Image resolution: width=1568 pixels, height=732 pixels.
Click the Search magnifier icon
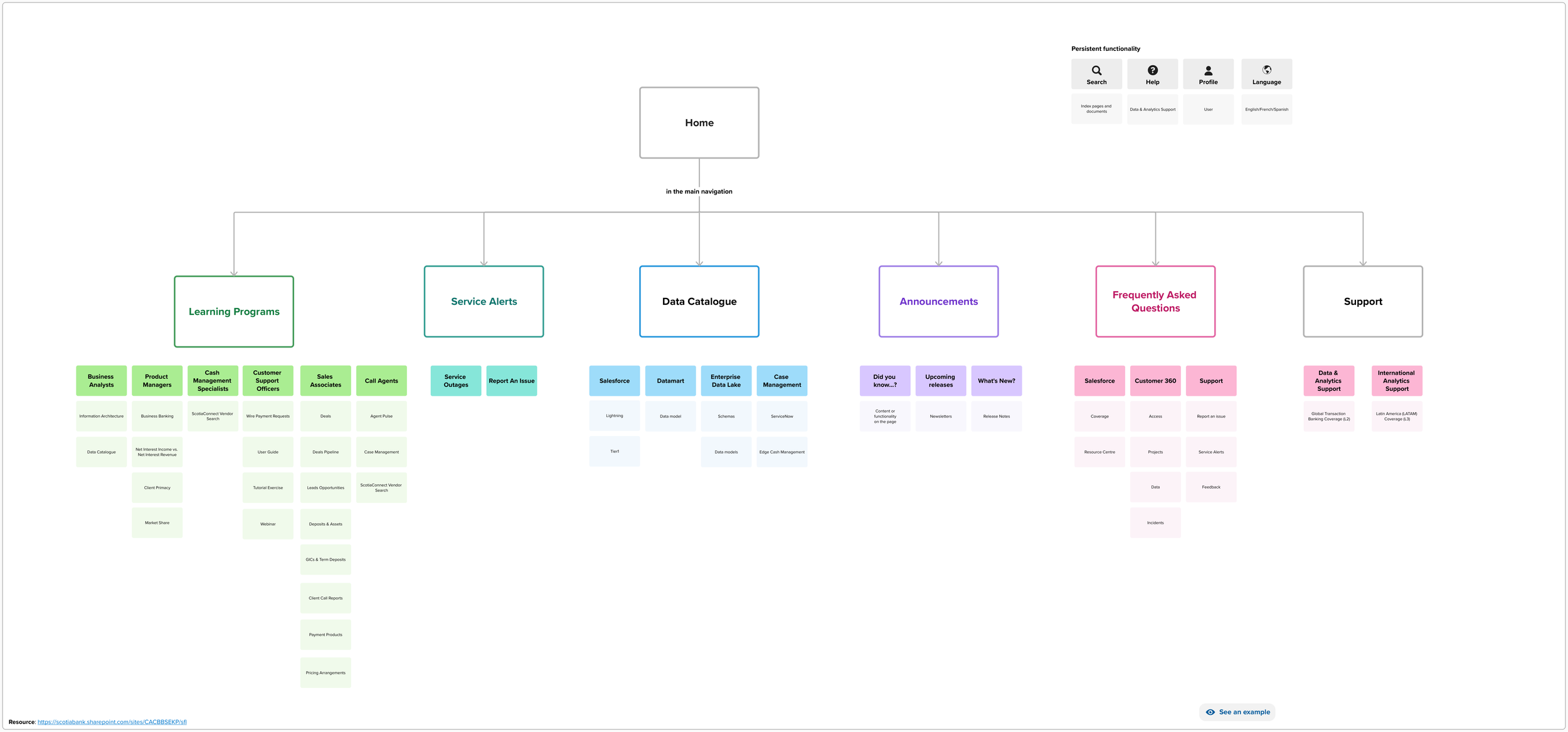coord(1096,70)
